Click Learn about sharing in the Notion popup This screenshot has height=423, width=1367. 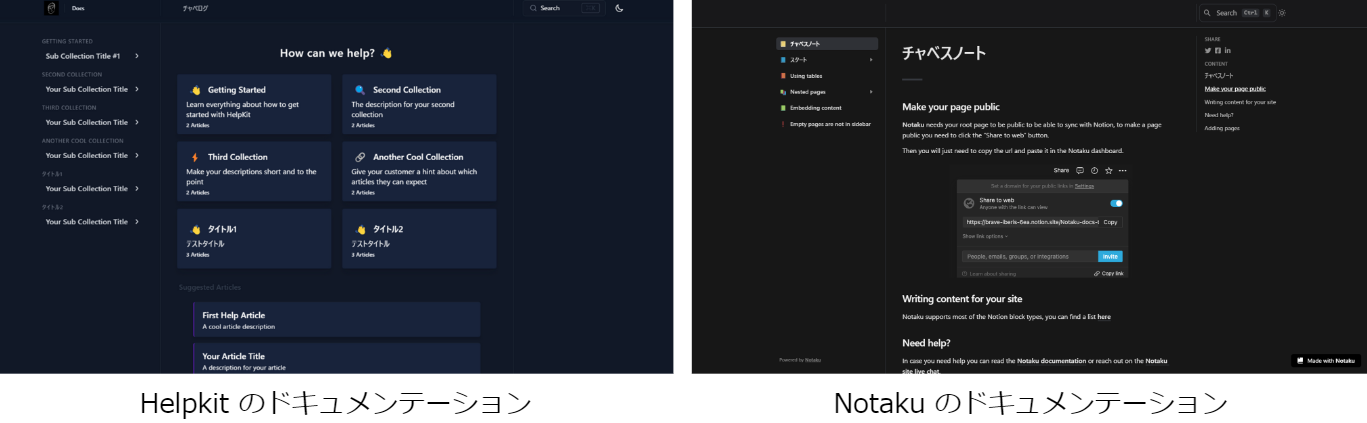point(988,273)
